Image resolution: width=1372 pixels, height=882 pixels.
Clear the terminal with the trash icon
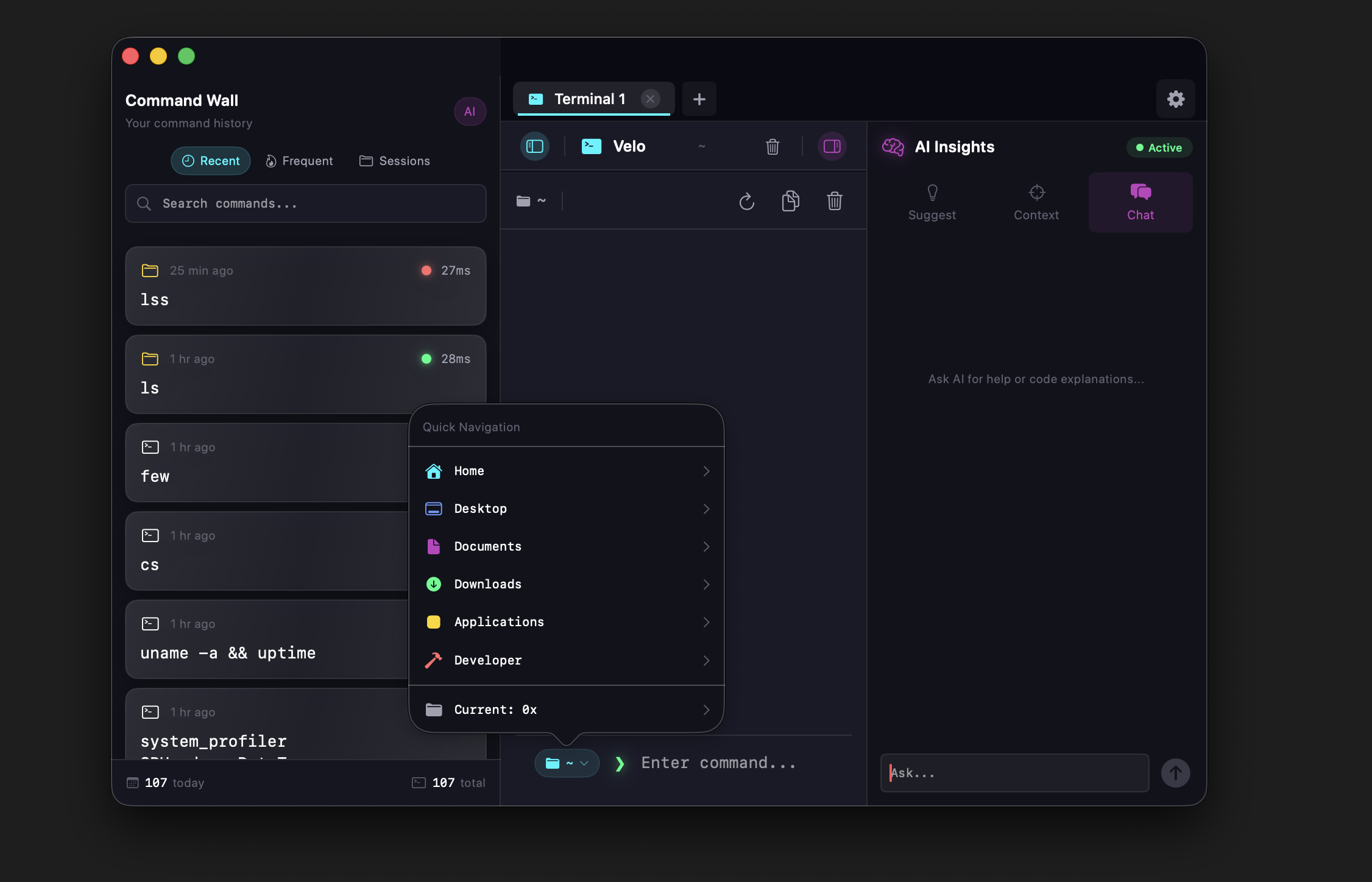coord(835,201)
